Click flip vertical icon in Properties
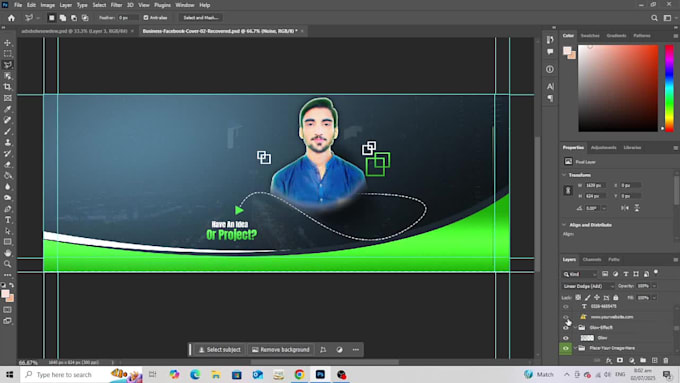 click(637, 208)
